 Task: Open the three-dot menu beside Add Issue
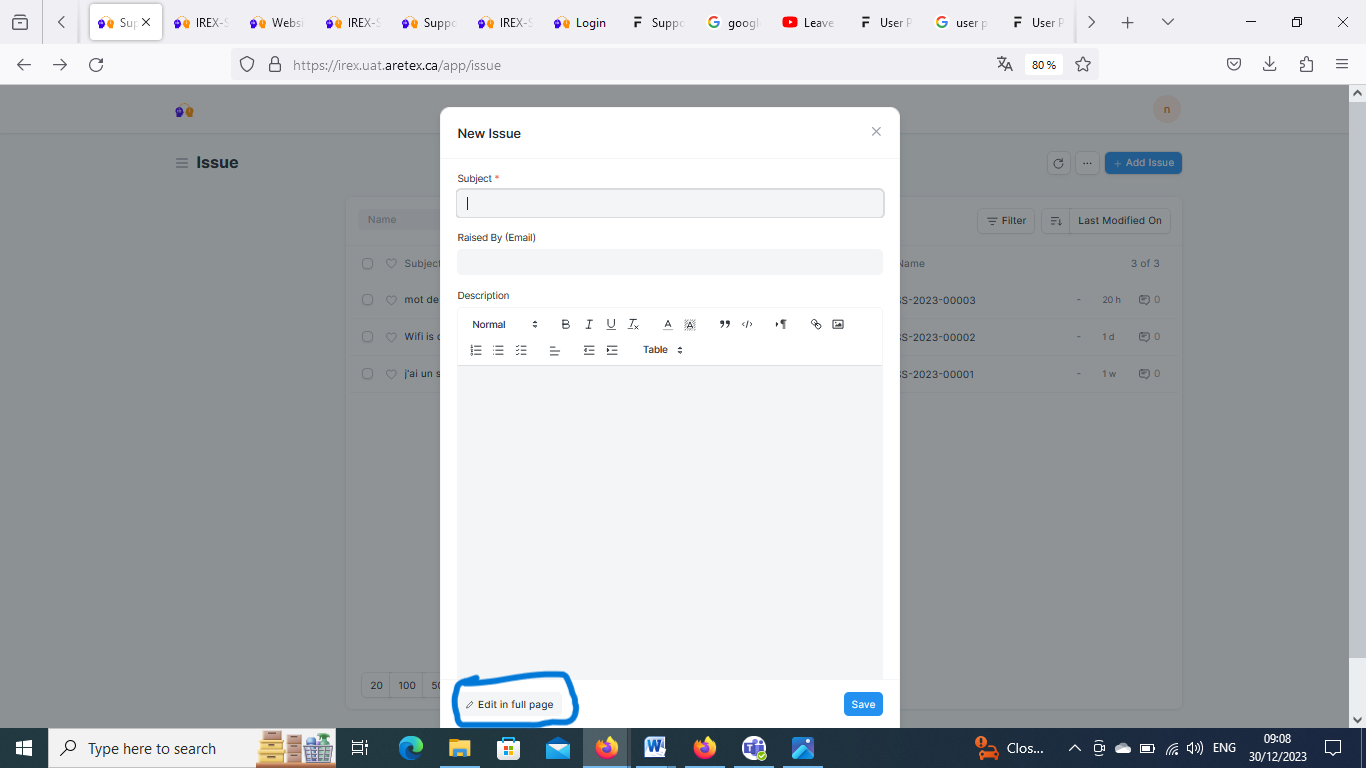[x=1087, y=163]
